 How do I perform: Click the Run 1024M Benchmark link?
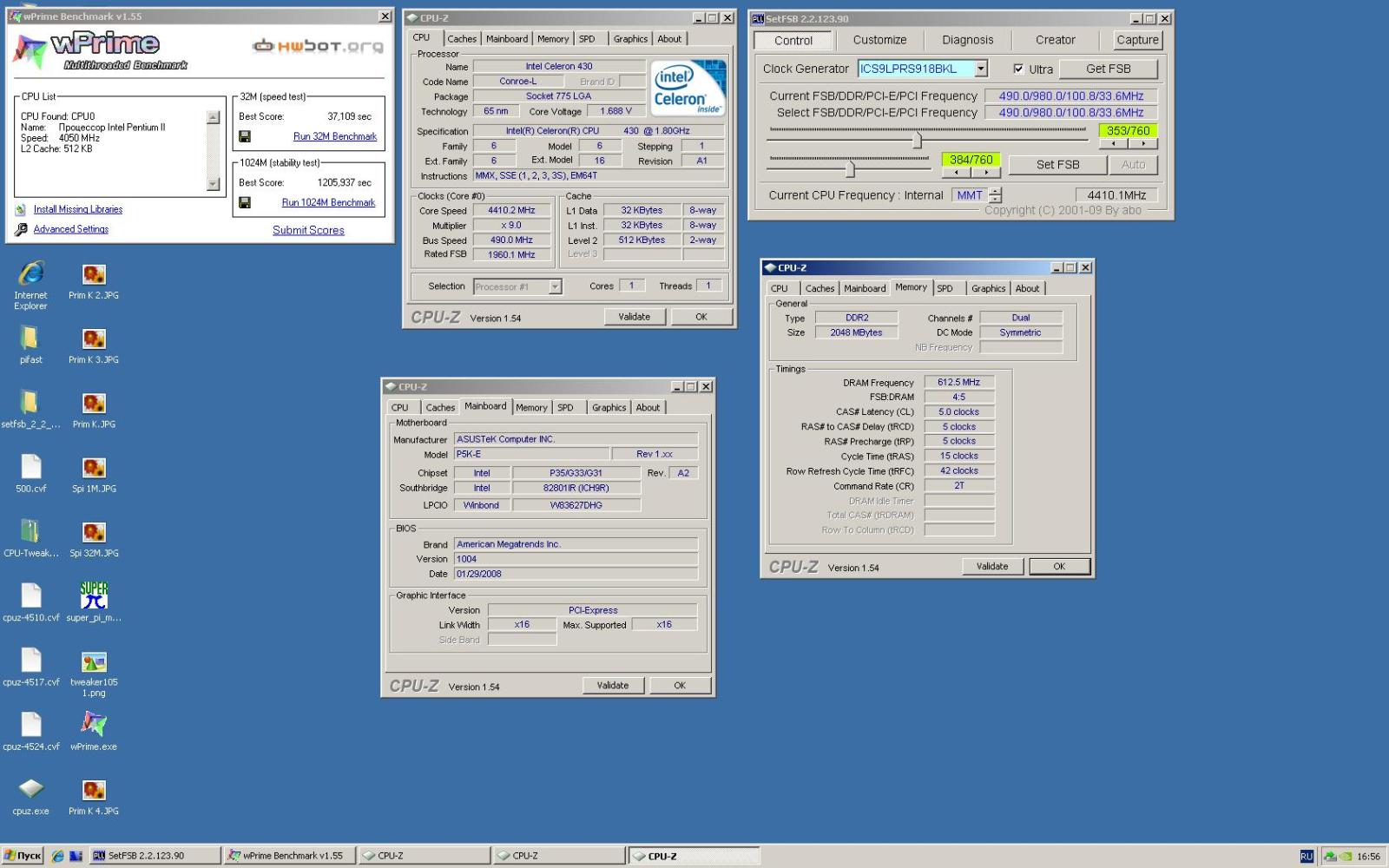[x=328, y=202]
